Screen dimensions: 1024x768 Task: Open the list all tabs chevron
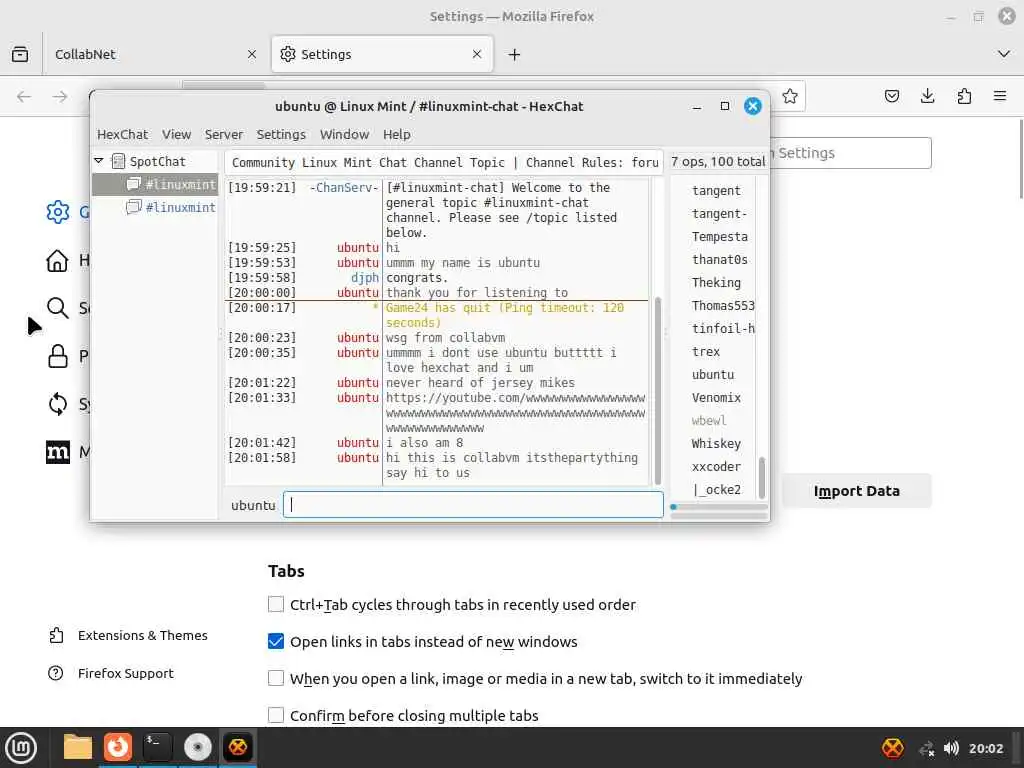[x=1004, y=54]
